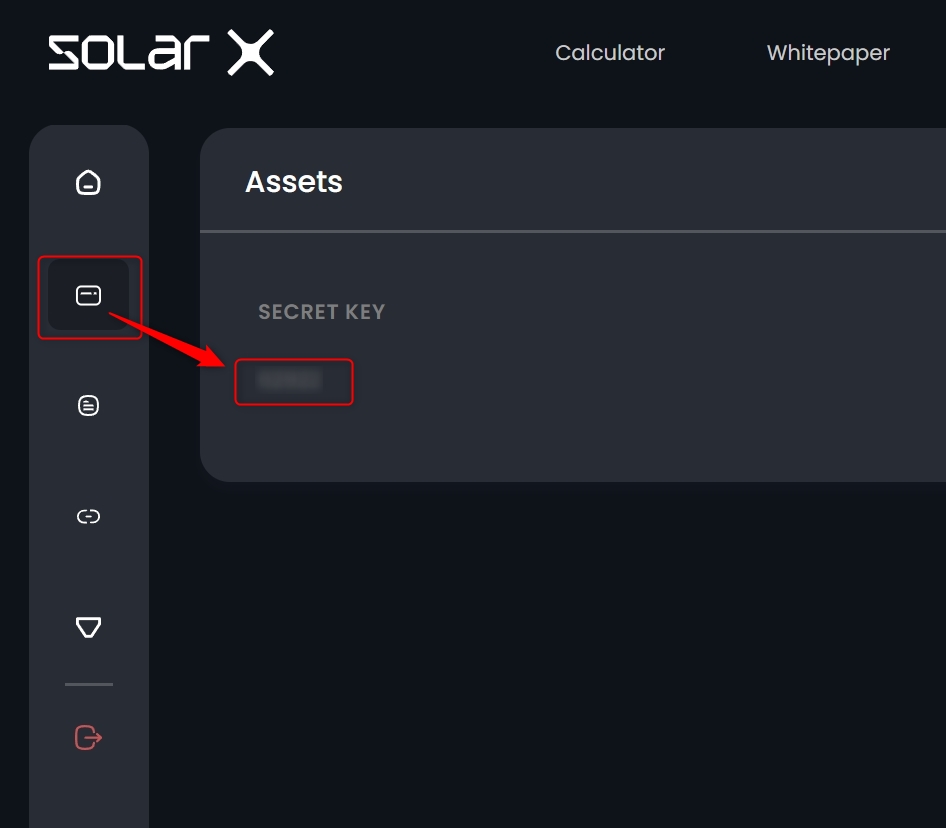Image resolution: width=946 pixels, height=828 pixels.
Task: Select the chain link sidebar icon
Action: (x=89, y=517)
